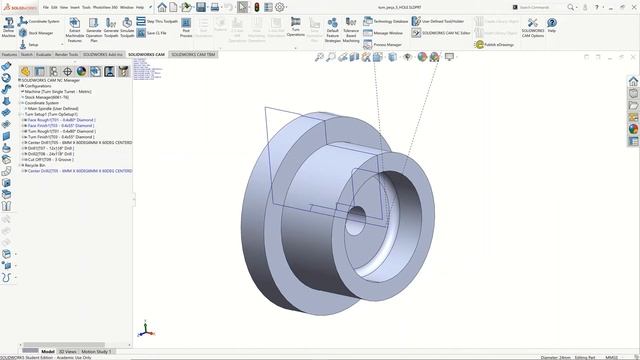The height and width of the screenshot is (360, 640).
Task: Click Edit Appearance sphere in view toolbar
Action: click(422, 57)
